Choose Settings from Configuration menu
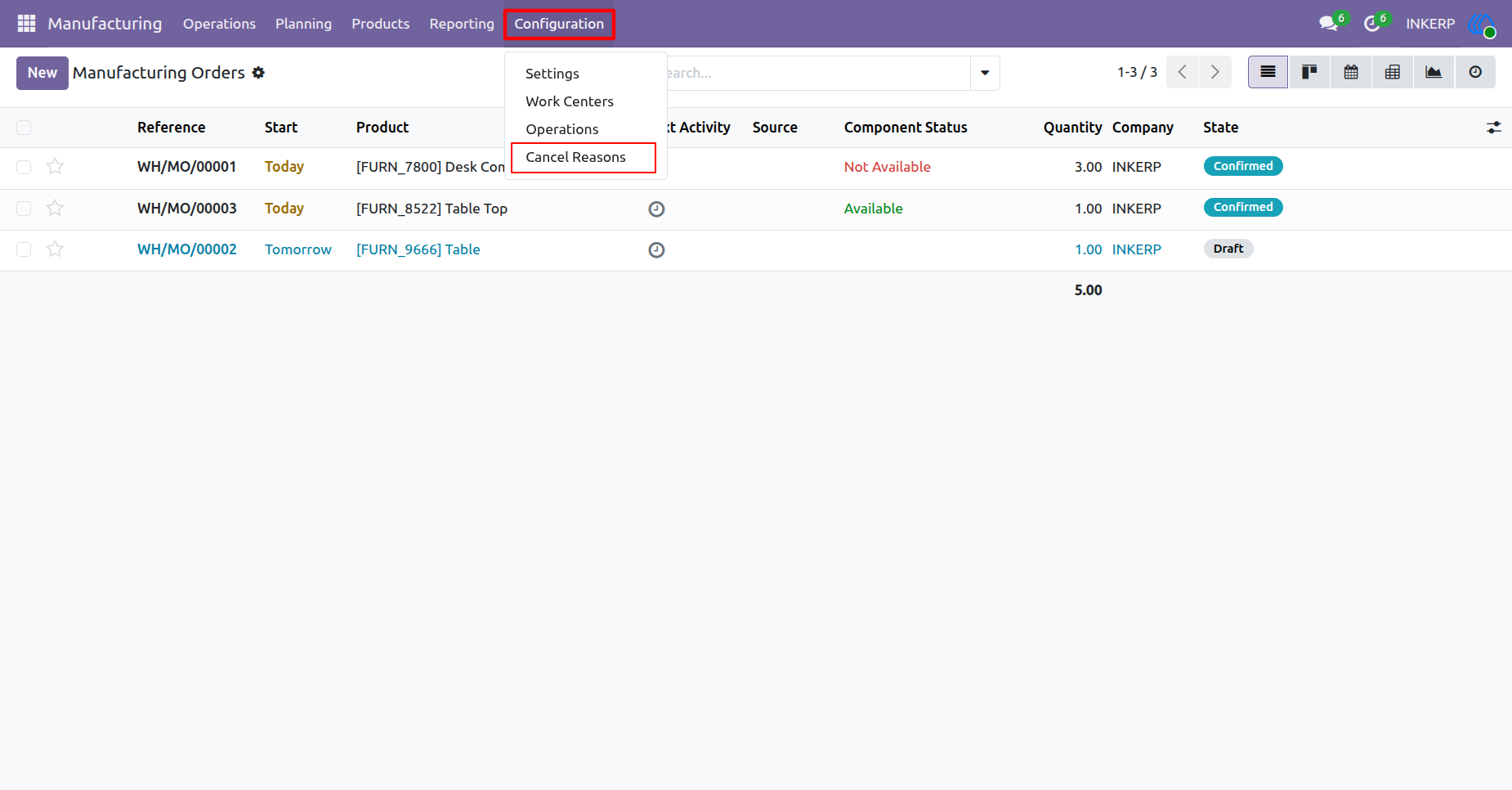Image resolution: width=1512 pixels, height=790 pixels. pyautogui.click(x=552, y=74)
